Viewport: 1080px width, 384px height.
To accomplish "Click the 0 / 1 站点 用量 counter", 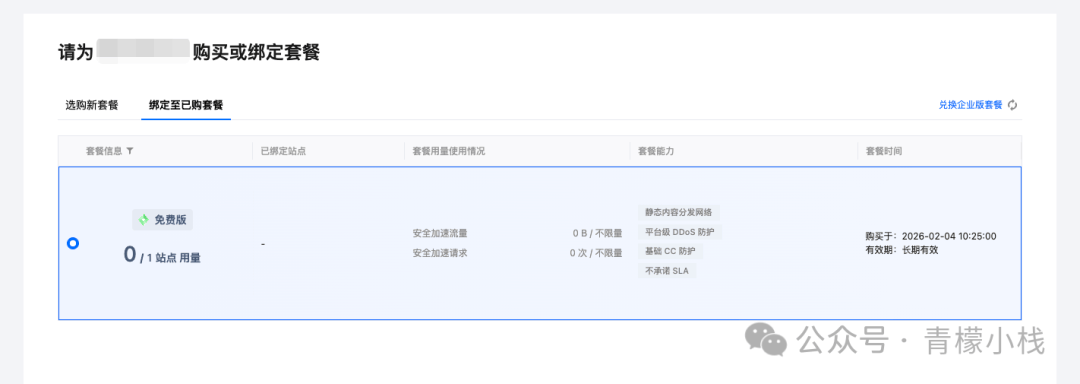I will click(162, 255).
